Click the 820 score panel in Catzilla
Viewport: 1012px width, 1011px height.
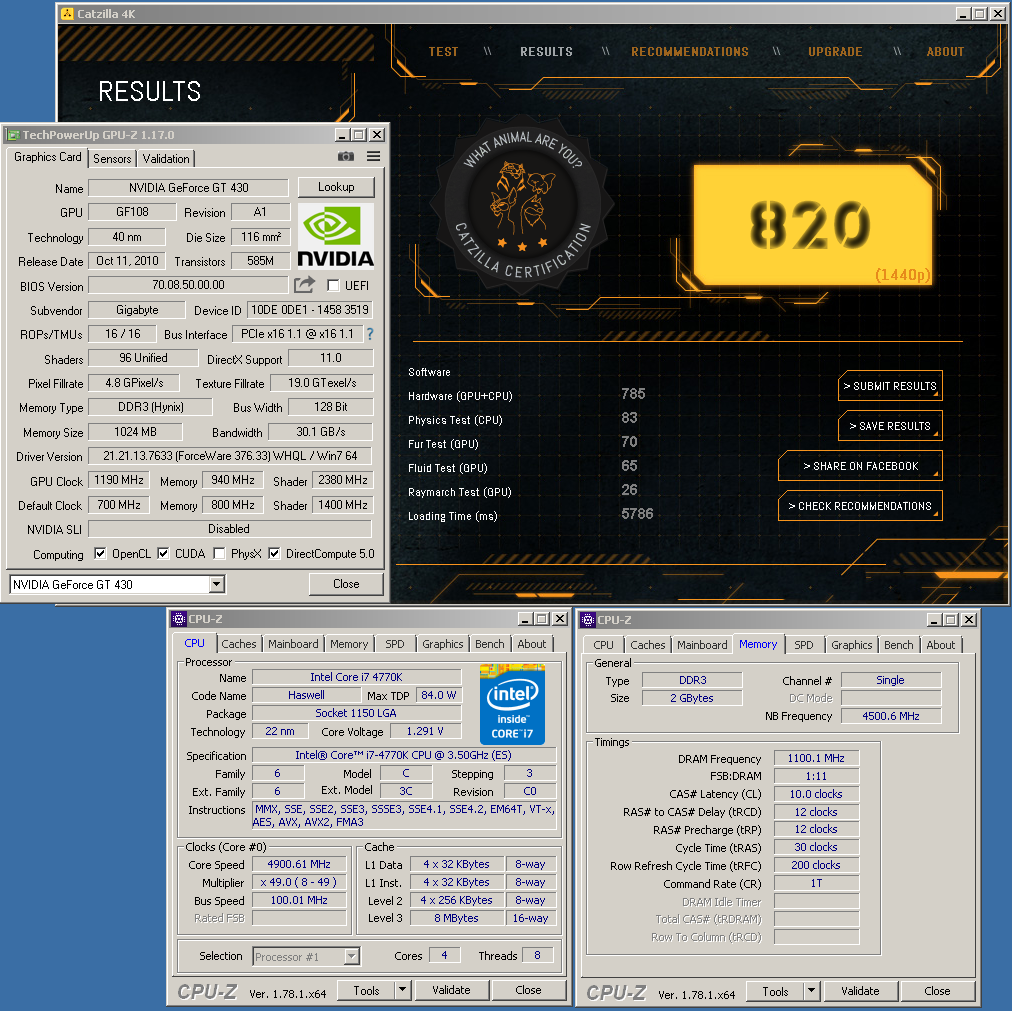(813, 224)
